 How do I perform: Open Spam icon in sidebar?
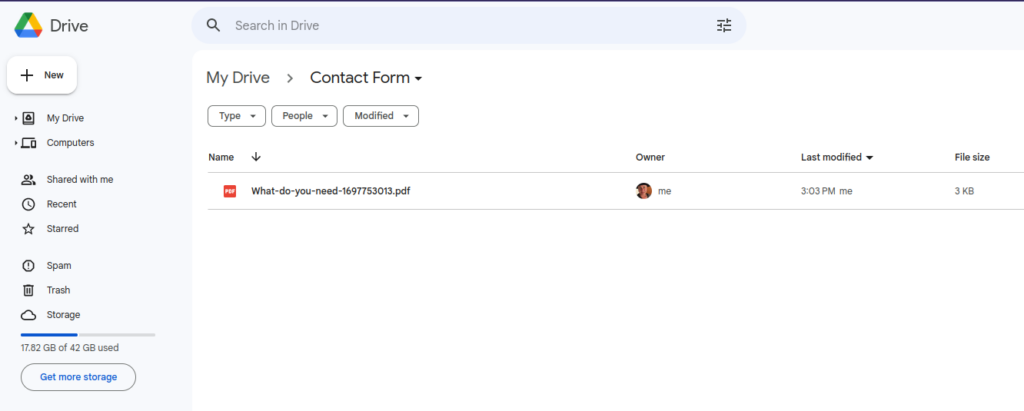coord(28,266)
